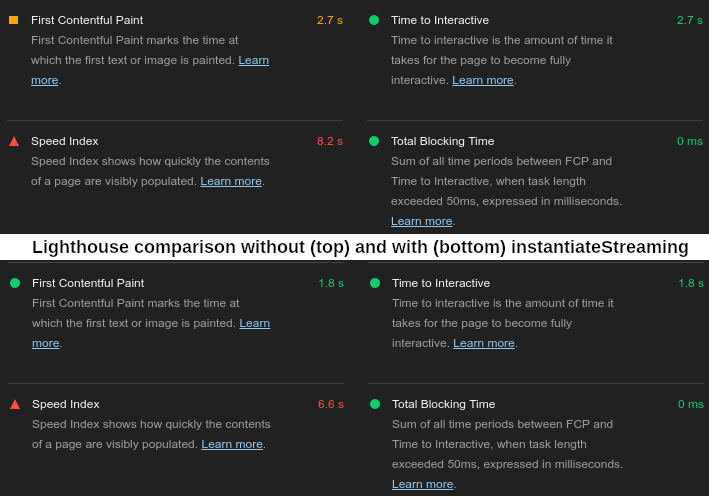This screenshot has height=496, width=709.
Task: Click the green circle beside the bottom Time to Interactive
Action: coord(375,283)
